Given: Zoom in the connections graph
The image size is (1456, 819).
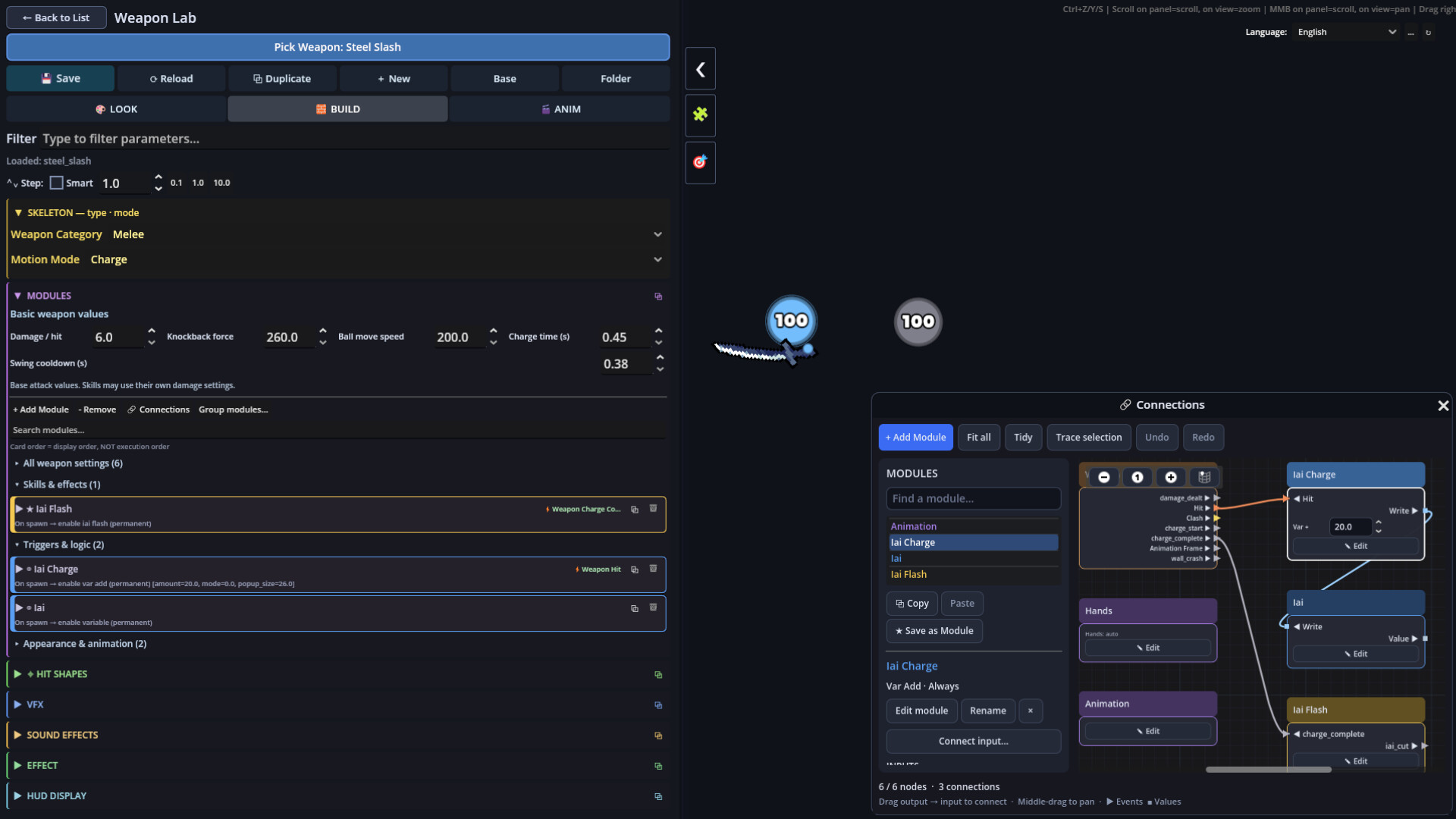Looking at the screenshot, I should pyautogui.click(x=1171, y=477).
